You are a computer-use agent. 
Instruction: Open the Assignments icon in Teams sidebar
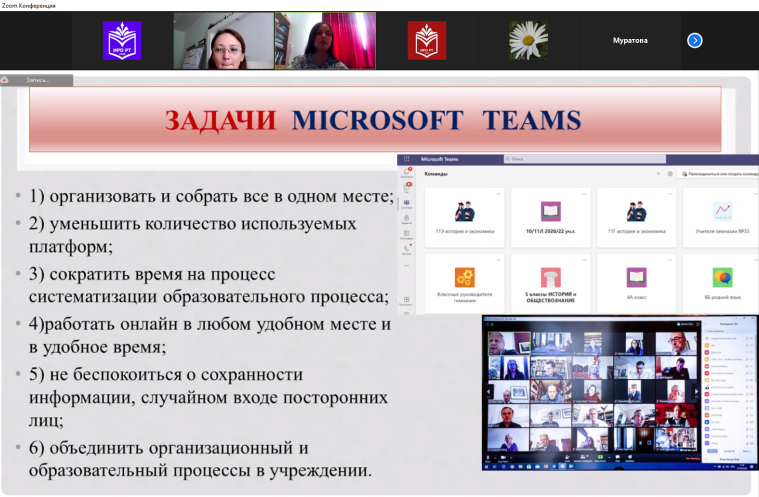click(x=407, y=219)
